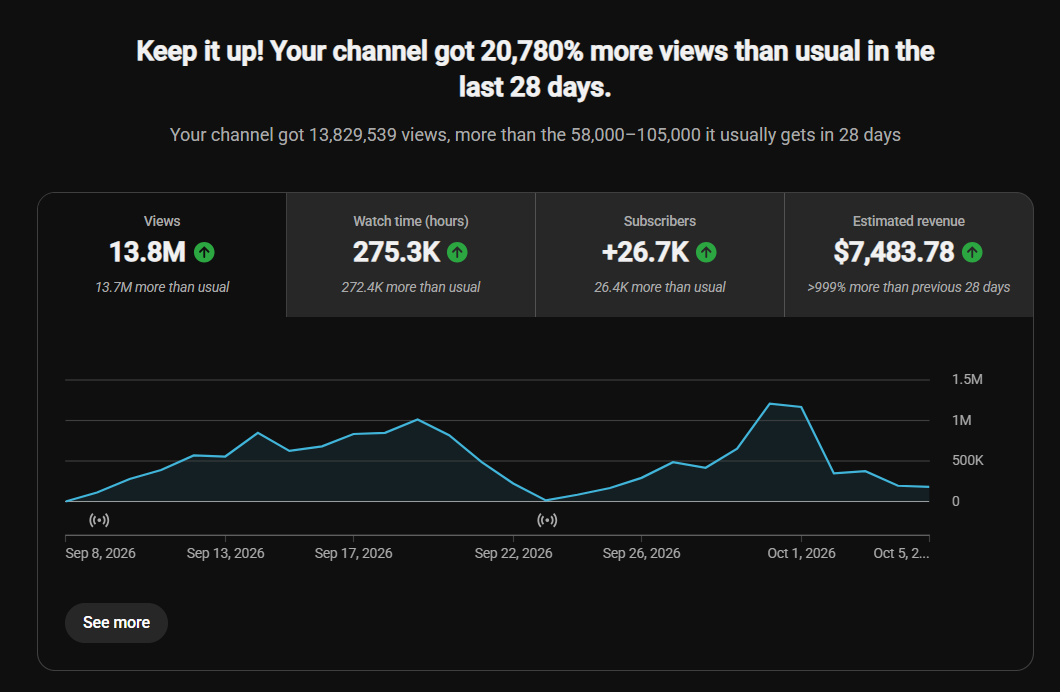Click the green up arrow beside $7,483.78
This screenshot has width=1060, height=692.
click(x=972, y=253)
